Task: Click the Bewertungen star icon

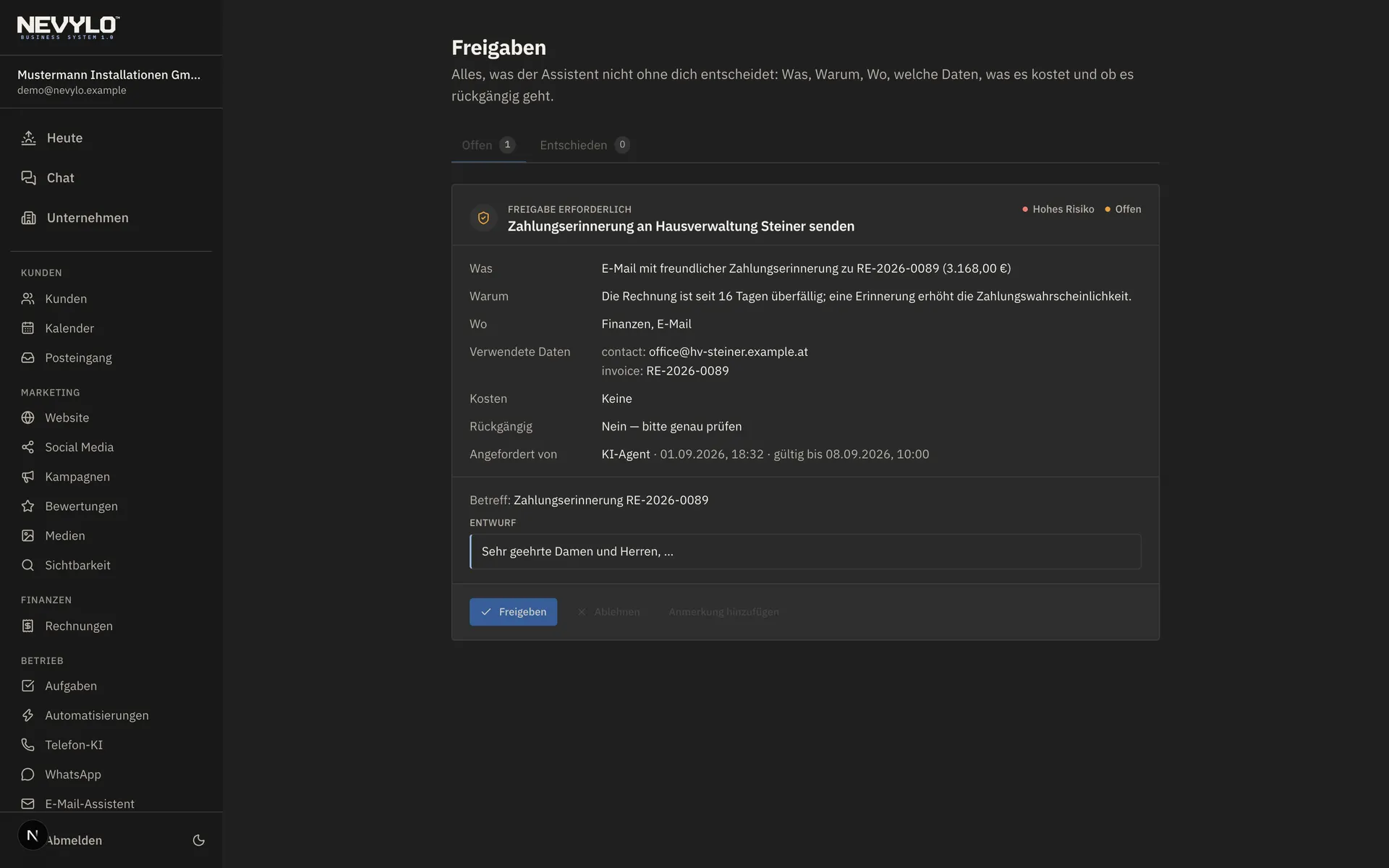Action: point(27,506)
